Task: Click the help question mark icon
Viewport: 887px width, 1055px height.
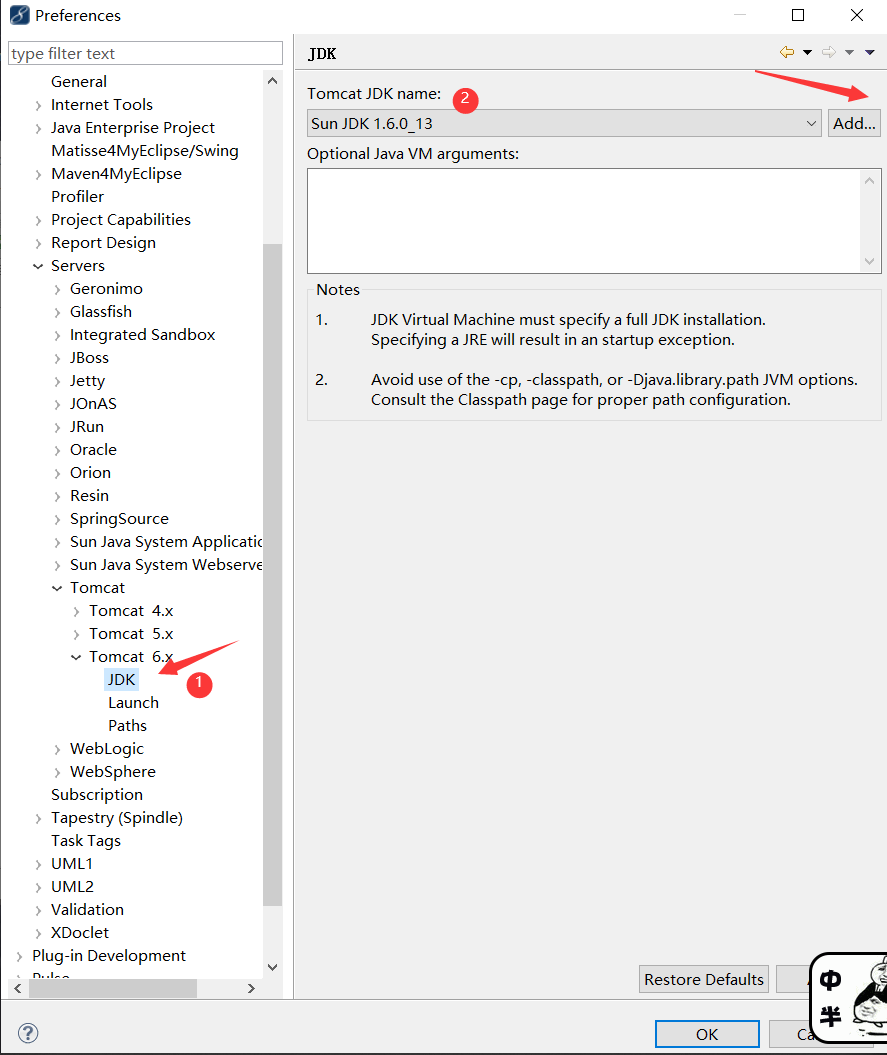Action: click(x=28, y=1033)
